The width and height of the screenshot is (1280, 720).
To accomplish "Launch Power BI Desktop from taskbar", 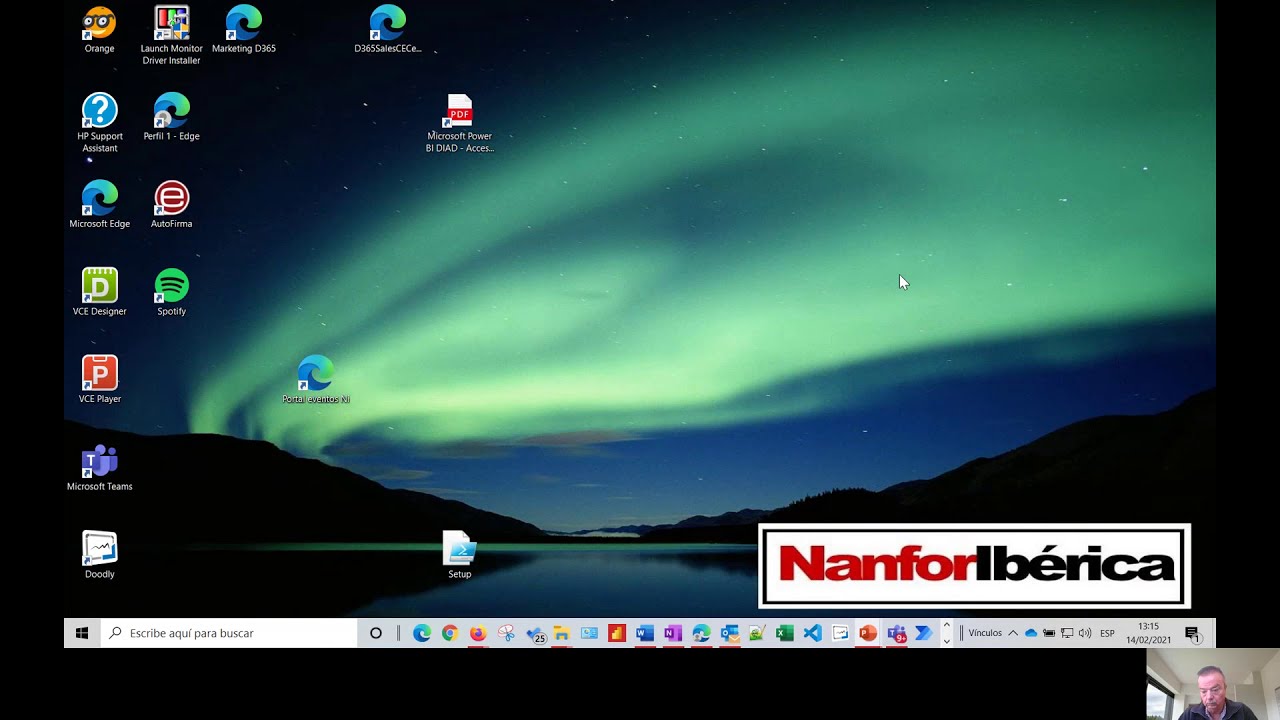I will [617, 633].
